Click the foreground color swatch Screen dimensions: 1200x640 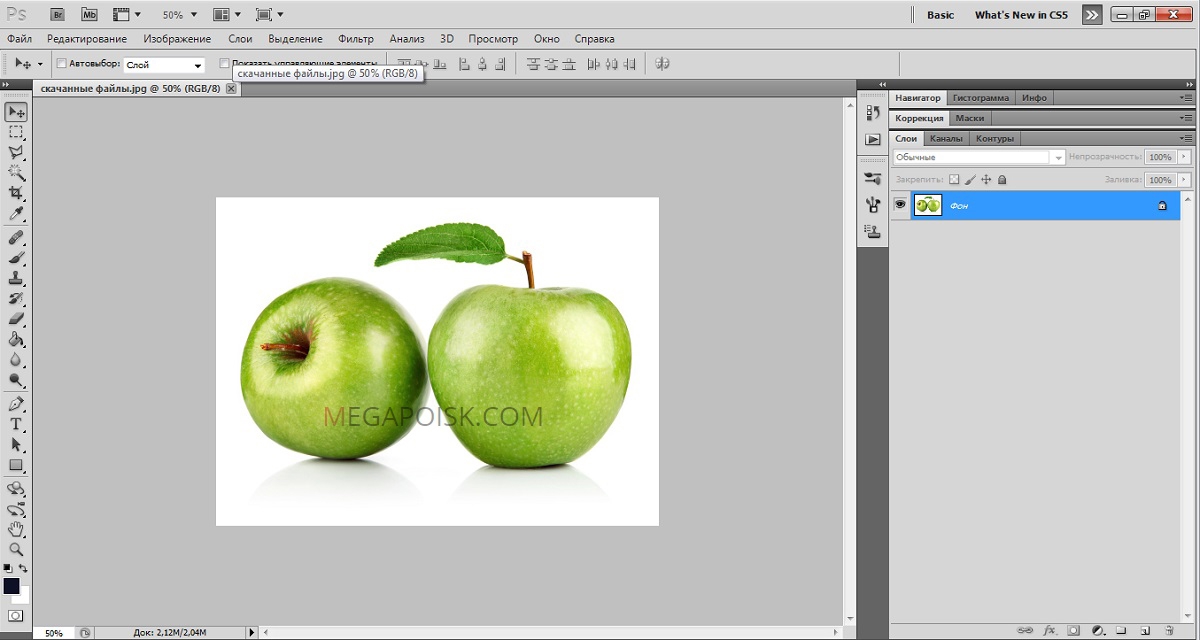[11, 586]
